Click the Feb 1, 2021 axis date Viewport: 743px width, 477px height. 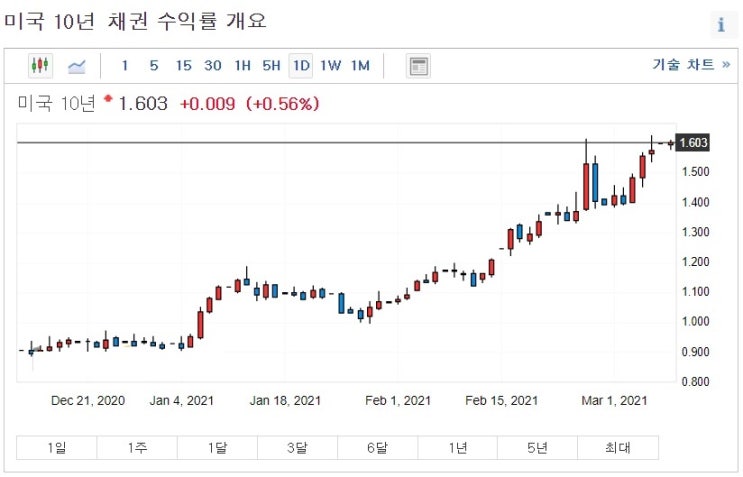398,401
